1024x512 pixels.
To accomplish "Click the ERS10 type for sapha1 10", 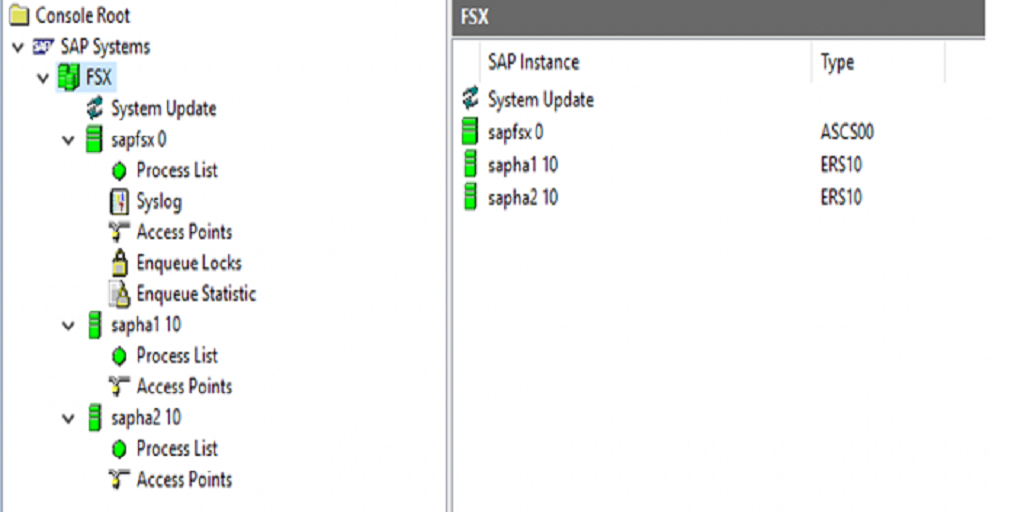I will pos(841,165).
